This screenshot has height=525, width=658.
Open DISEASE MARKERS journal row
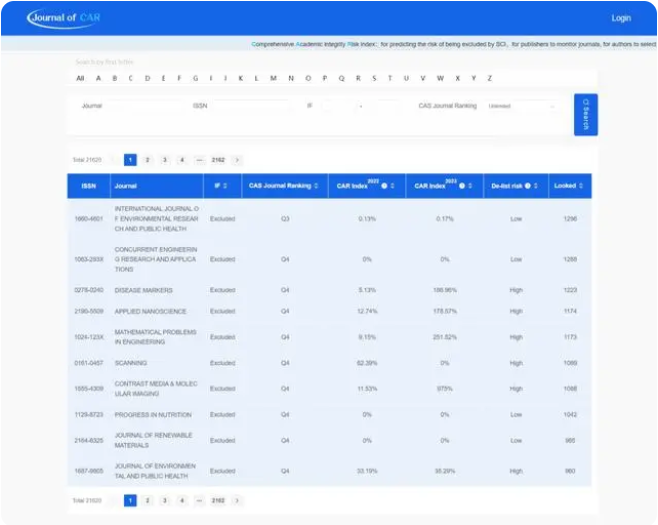[136, 290]
